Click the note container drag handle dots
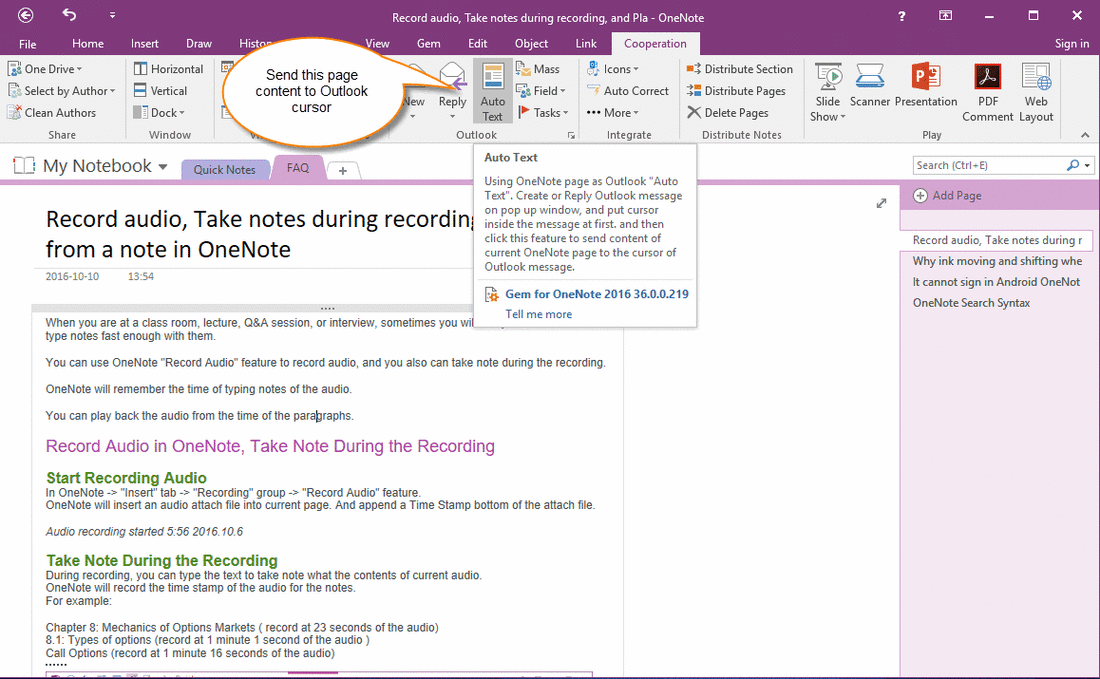 point(327,308)
